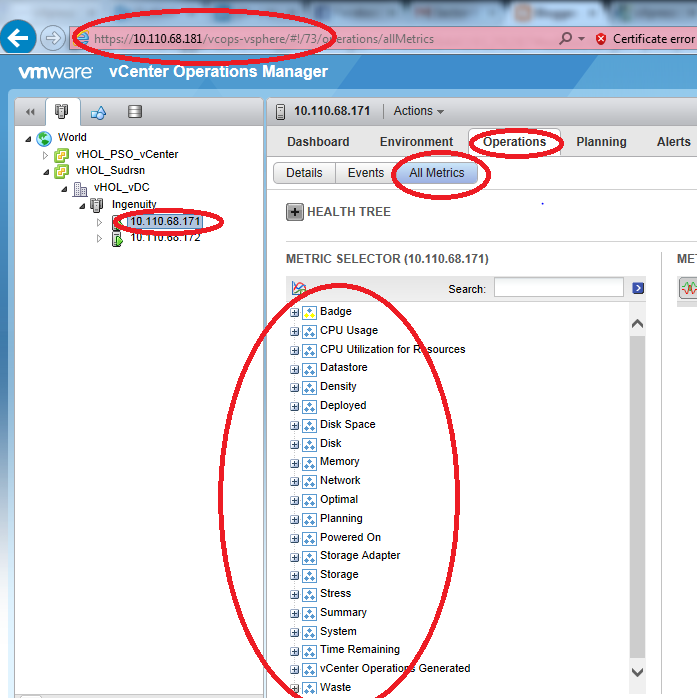Expand the vHOL_PSO_vCenter tree node
The width and height of the screenshot is (697, 698).
click(x=45, y=155)
